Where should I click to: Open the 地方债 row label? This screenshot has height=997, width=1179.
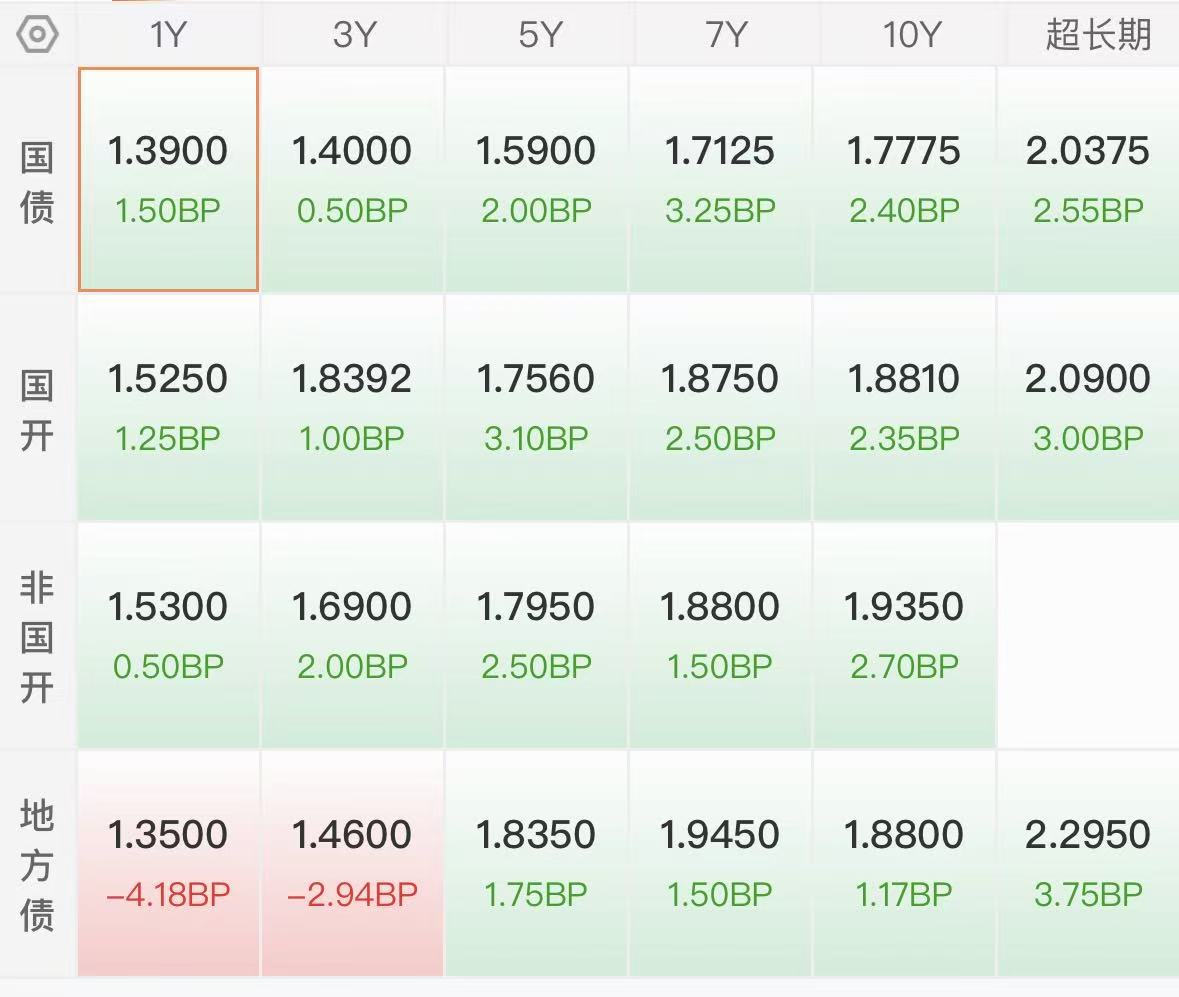(x=37, y=865)
